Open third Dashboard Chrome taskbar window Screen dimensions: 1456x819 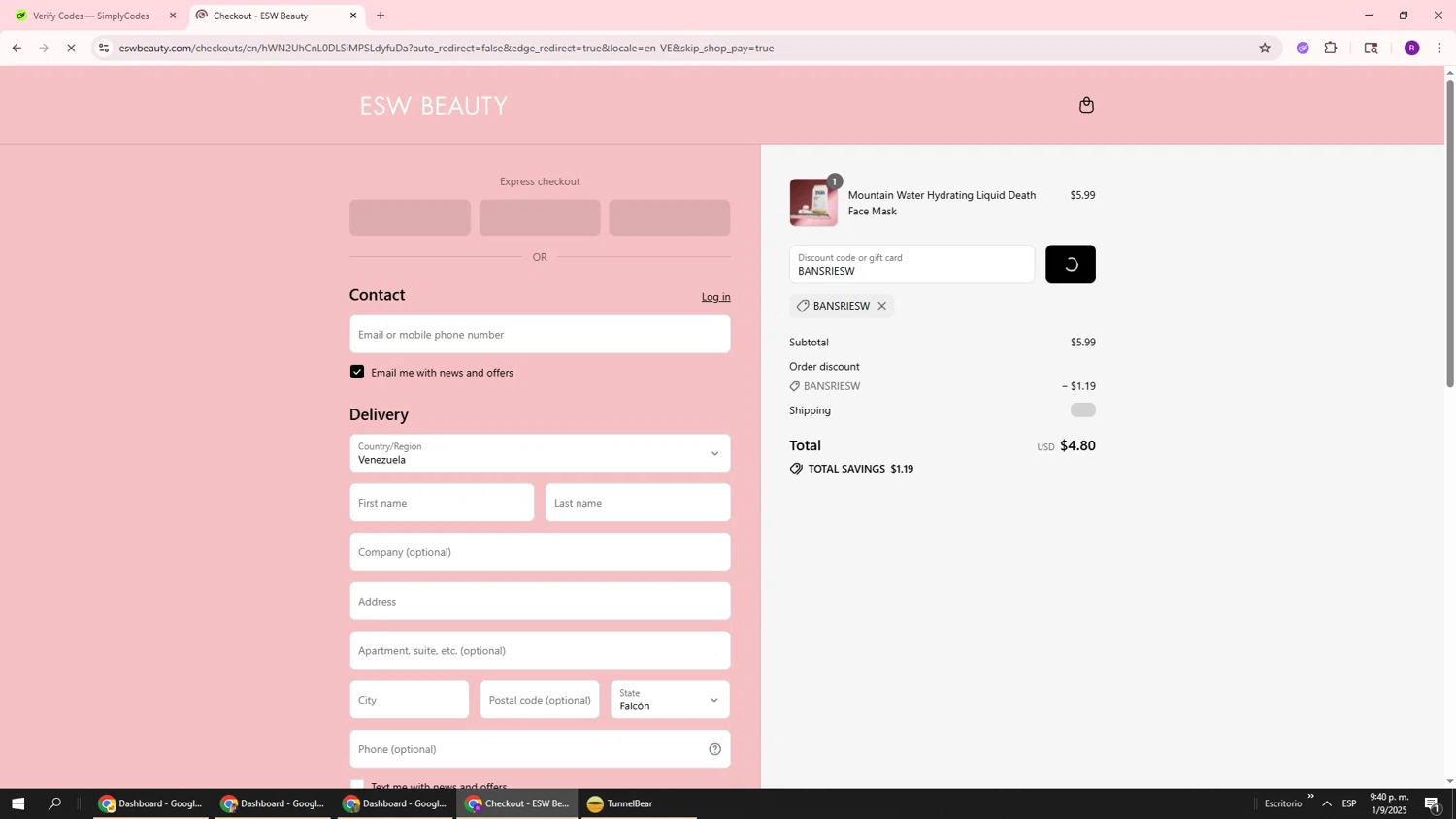(x=396, y=803)
